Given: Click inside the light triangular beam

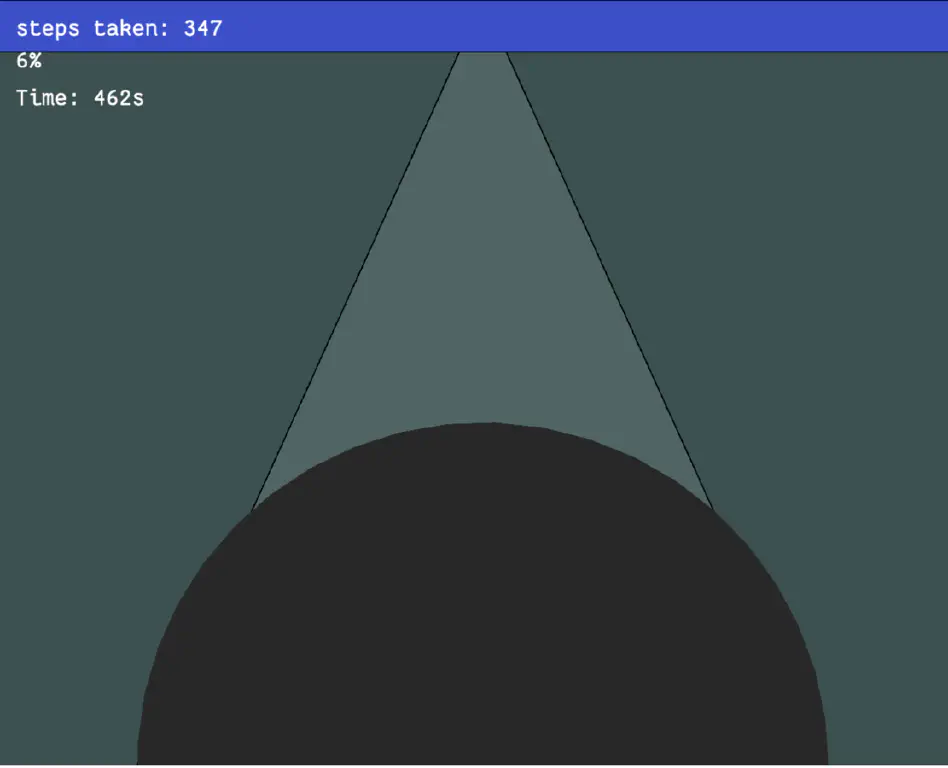Looking at the screenshot, I should tap(482, 300).
